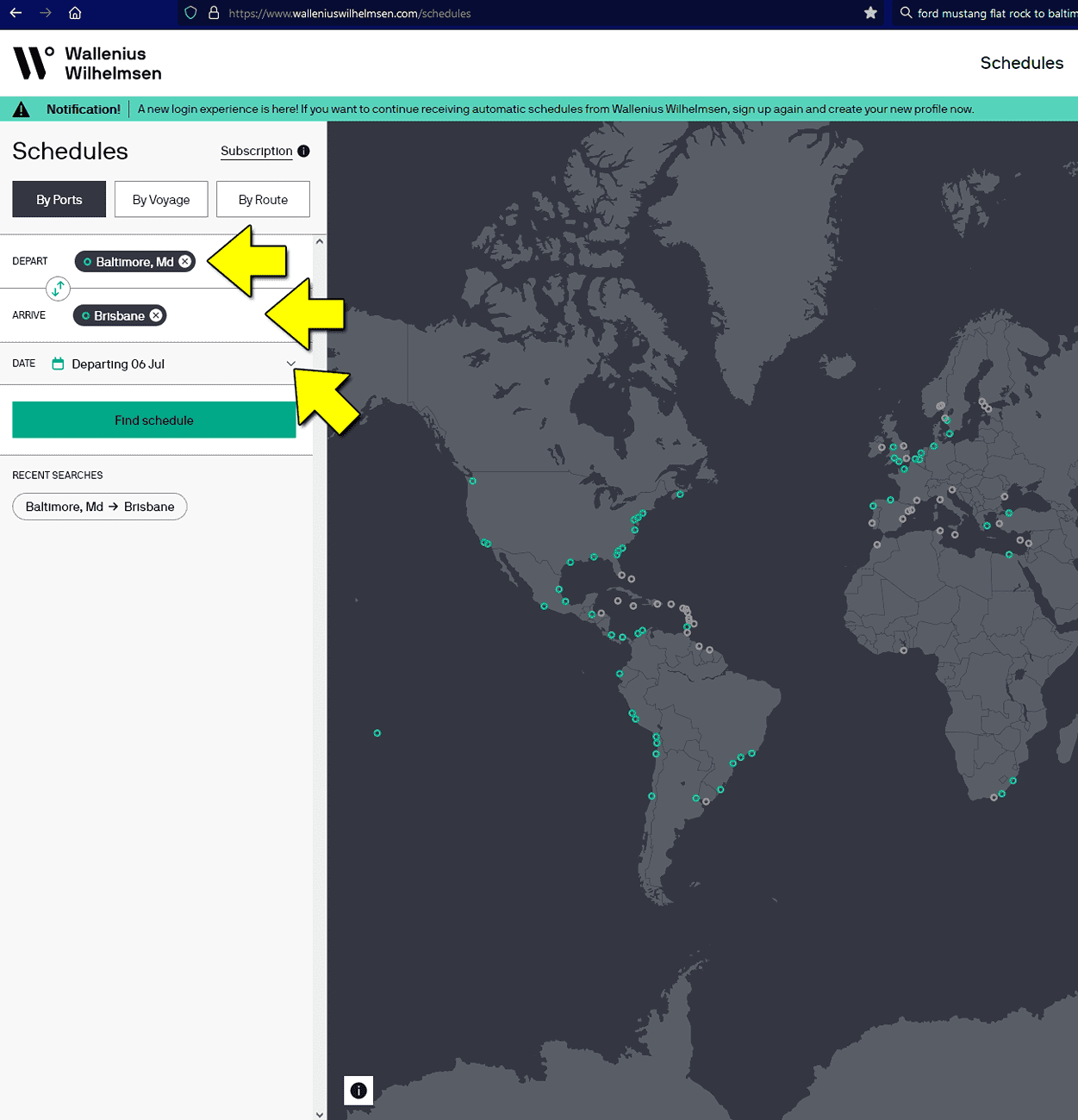Select the Canadian Atlantic coast port marker

click(680, 495)
